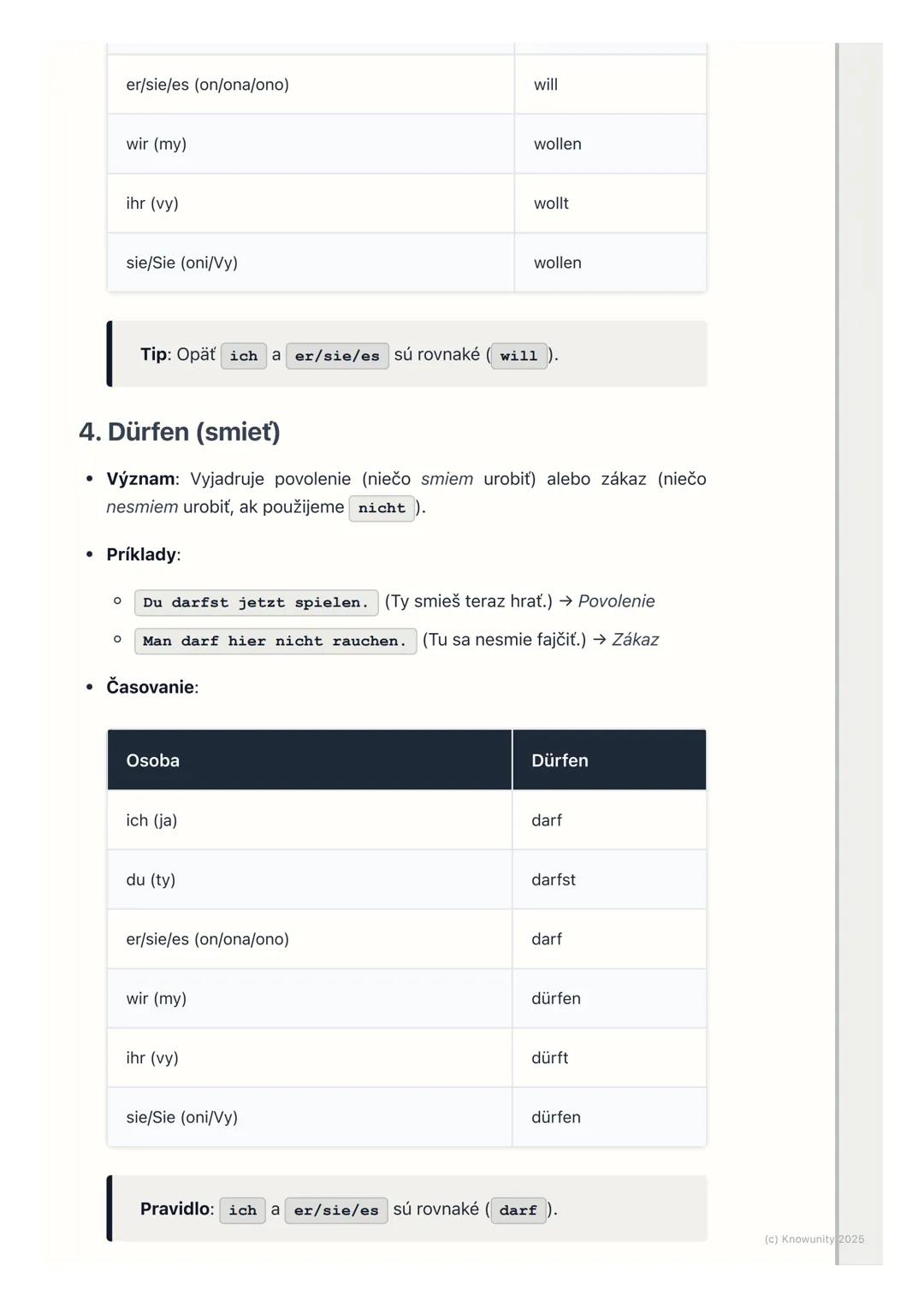Click the italic word "Povolenie"
Screen dimensions: 924x1307
point(616,601)
